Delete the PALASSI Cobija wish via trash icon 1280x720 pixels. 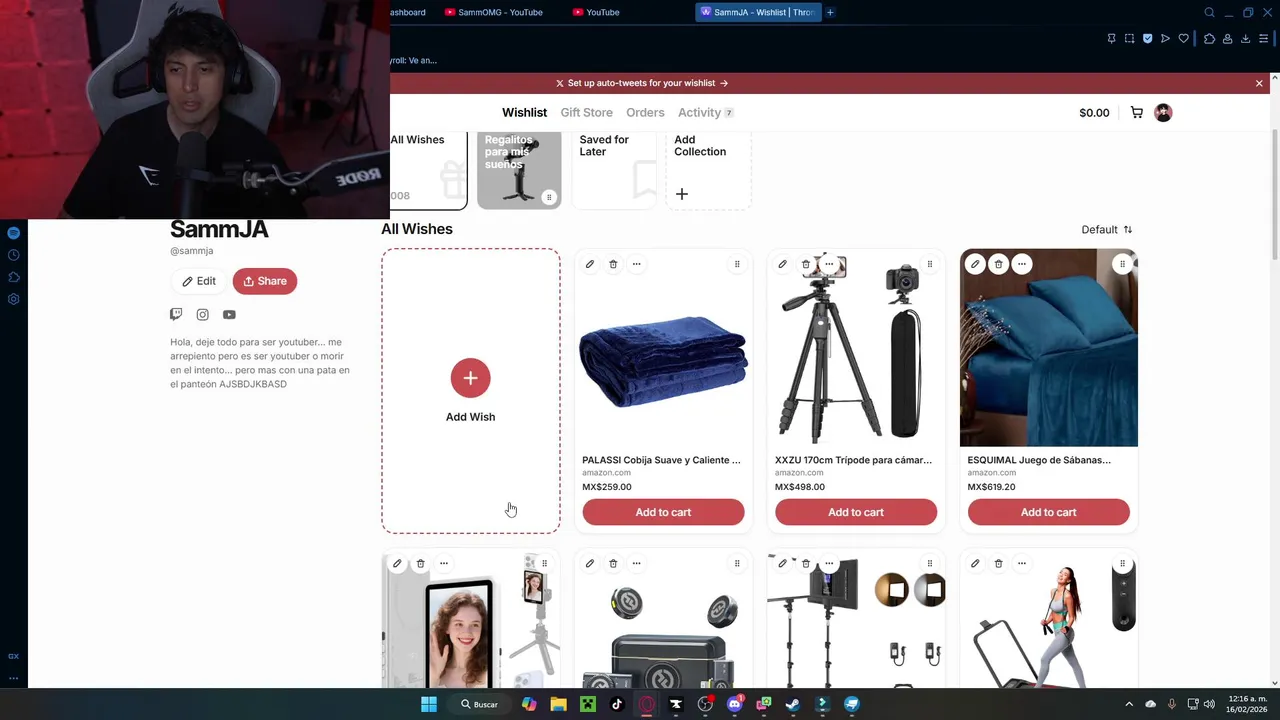[613, 264]
